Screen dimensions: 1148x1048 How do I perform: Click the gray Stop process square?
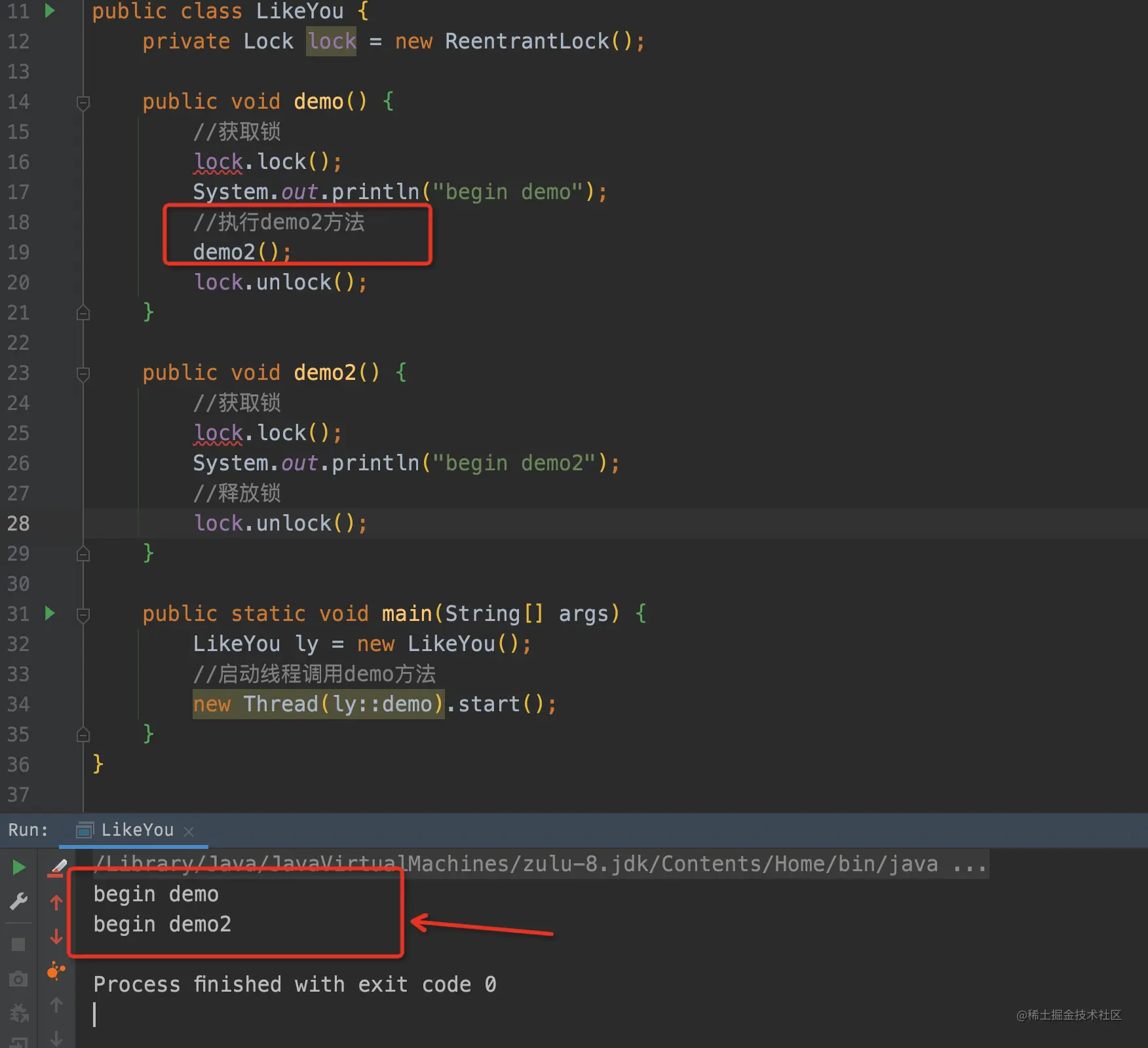pos(18,944)
